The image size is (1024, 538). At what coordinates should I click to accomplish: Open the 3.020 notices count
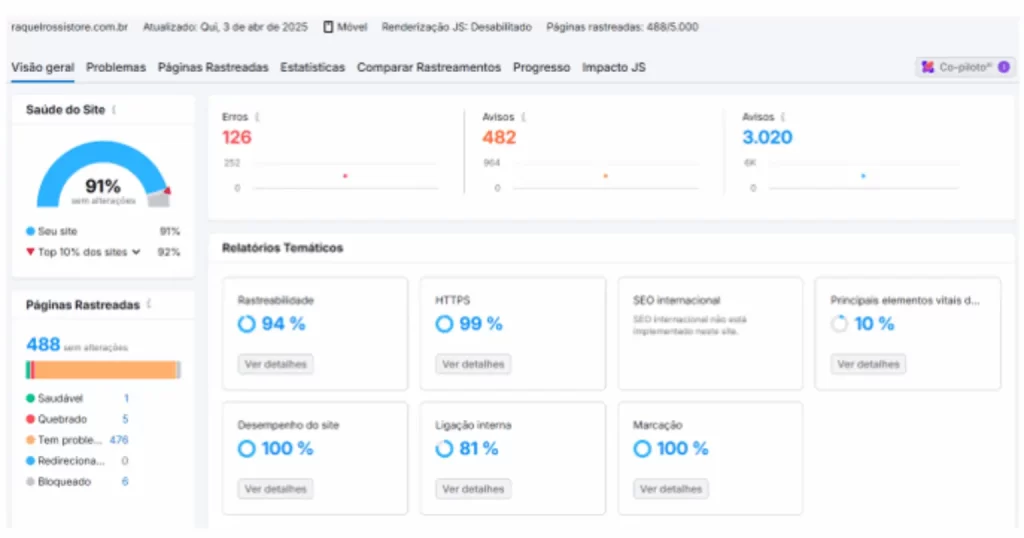coord(767,137)
